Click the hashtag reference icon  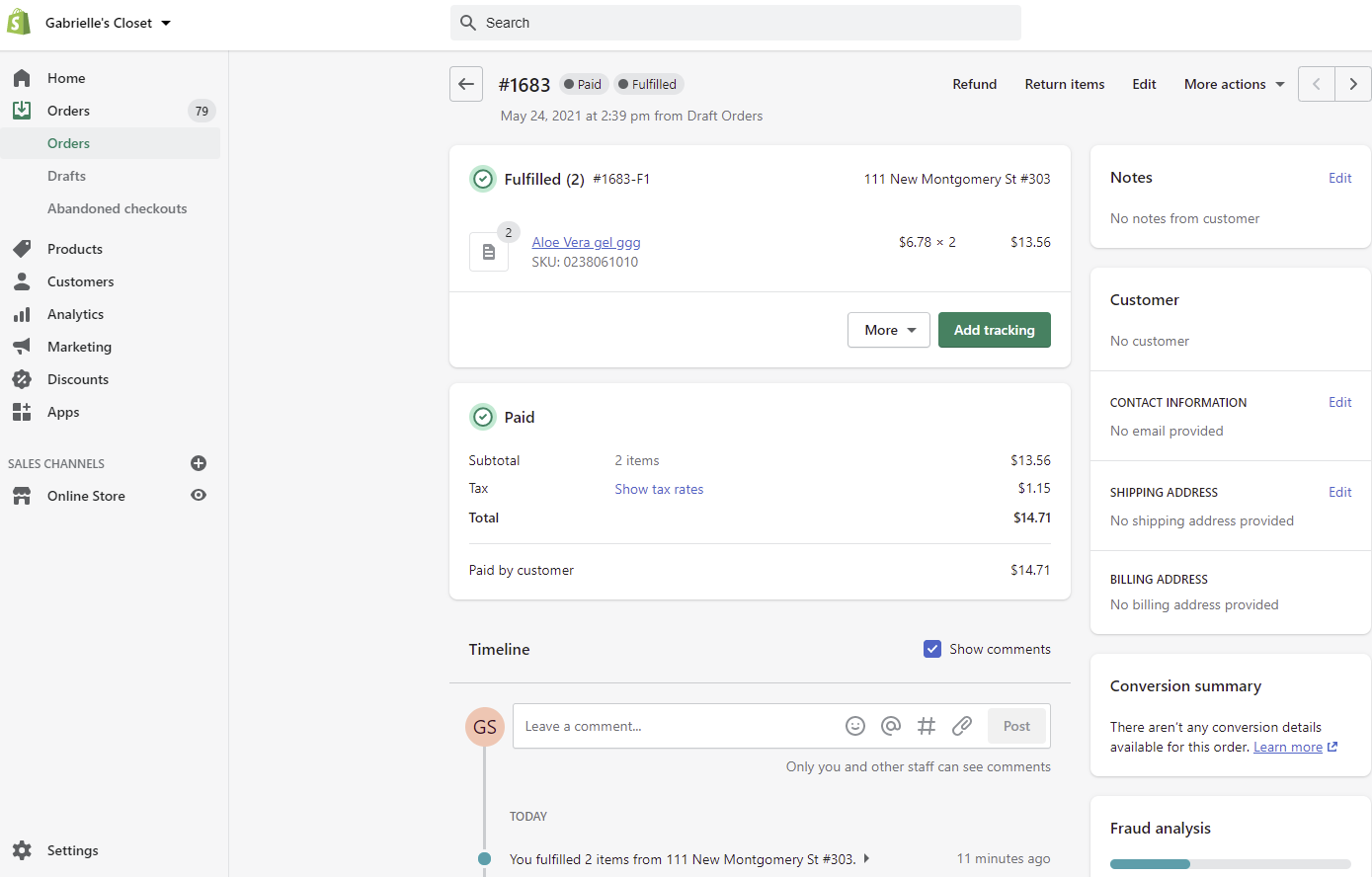pos(927,726)
